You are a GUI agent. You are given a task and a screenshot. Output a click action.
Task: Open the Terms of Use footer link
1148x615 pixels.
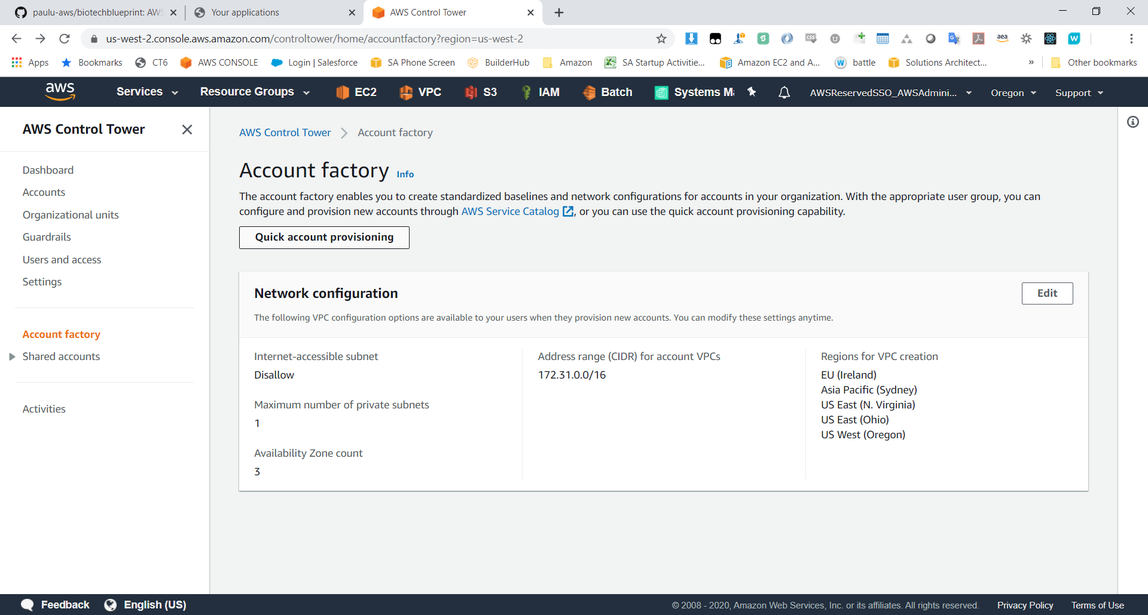coord(1097,605)
